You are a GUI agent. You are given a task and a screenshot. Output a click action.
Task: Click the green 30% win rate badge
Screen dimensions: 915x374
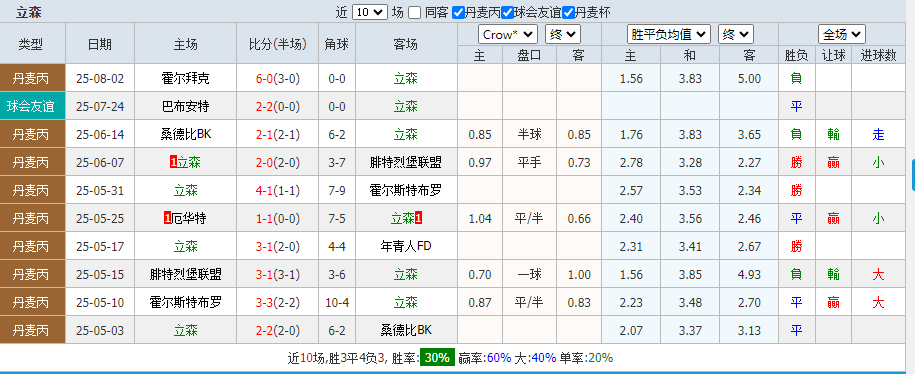pos(438,358)
